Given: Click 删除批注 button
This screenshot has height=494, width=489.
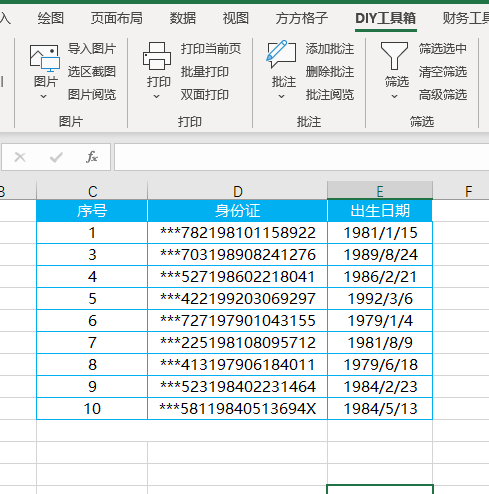Looking at the screenshot, I should pos(330,72).
